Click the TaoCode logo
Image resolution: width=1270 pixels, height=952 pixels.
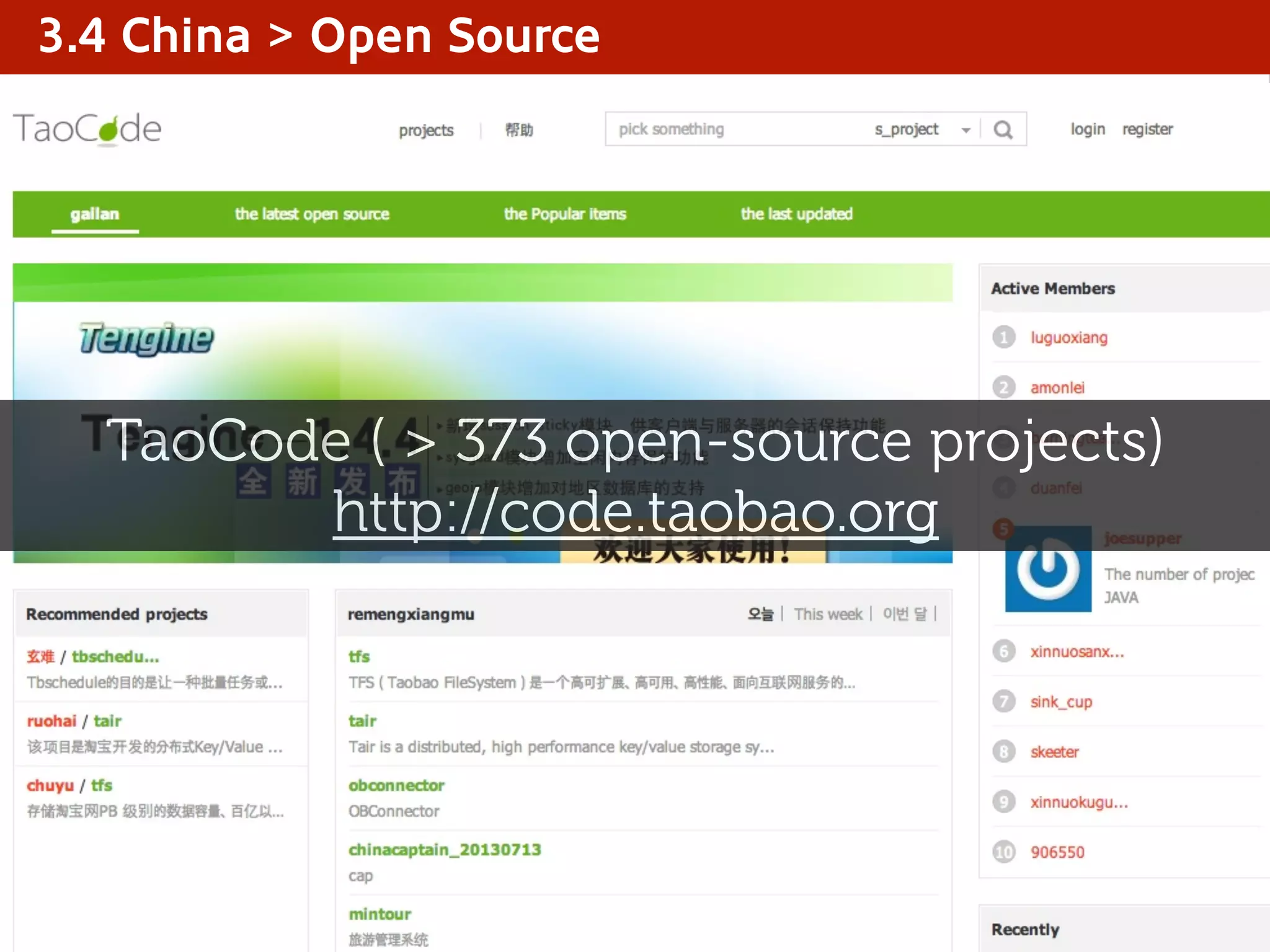(x=87, y=129)
